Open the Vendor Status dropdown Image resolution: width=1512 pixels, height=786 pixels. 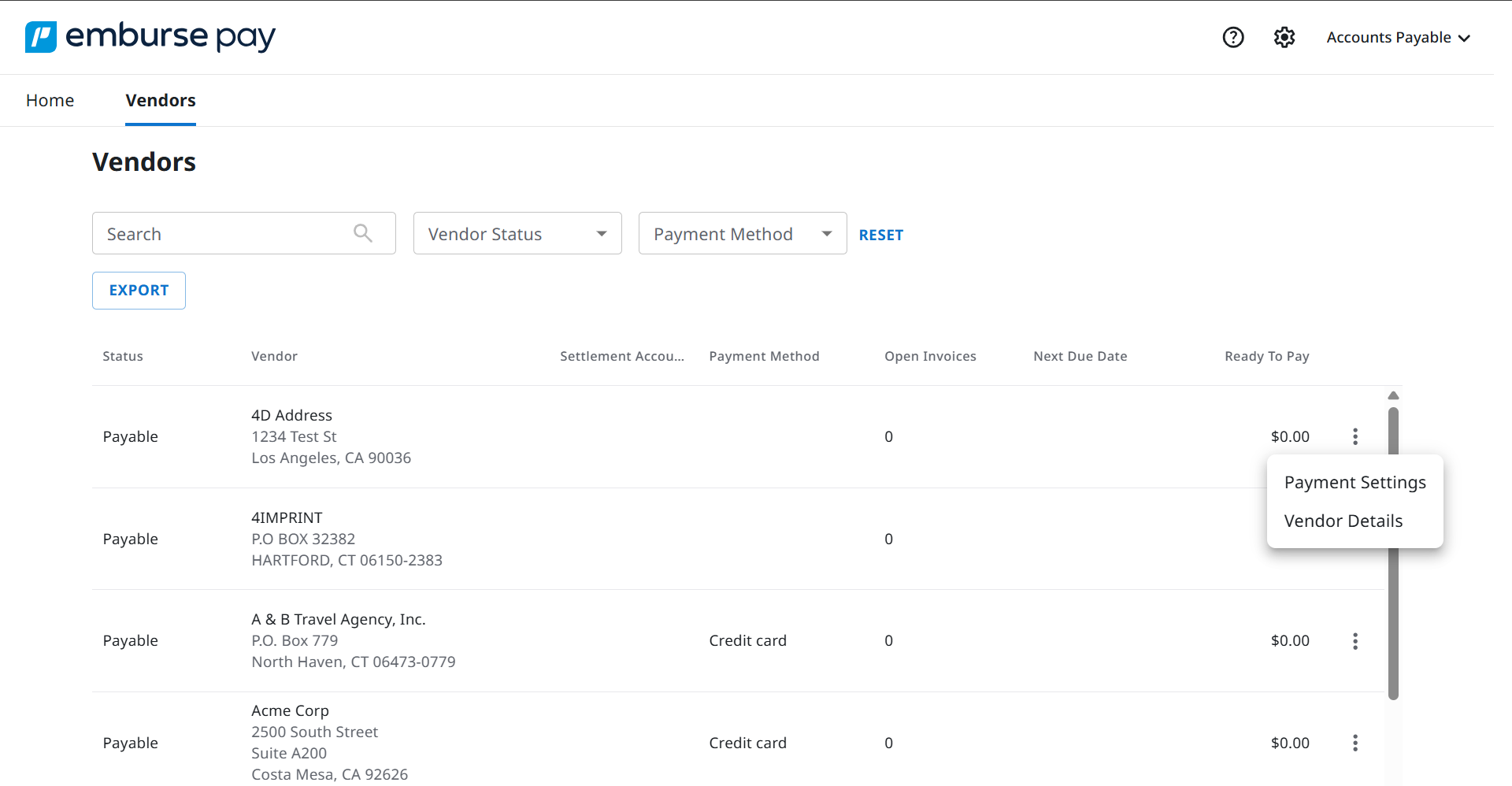pos(517,233)
